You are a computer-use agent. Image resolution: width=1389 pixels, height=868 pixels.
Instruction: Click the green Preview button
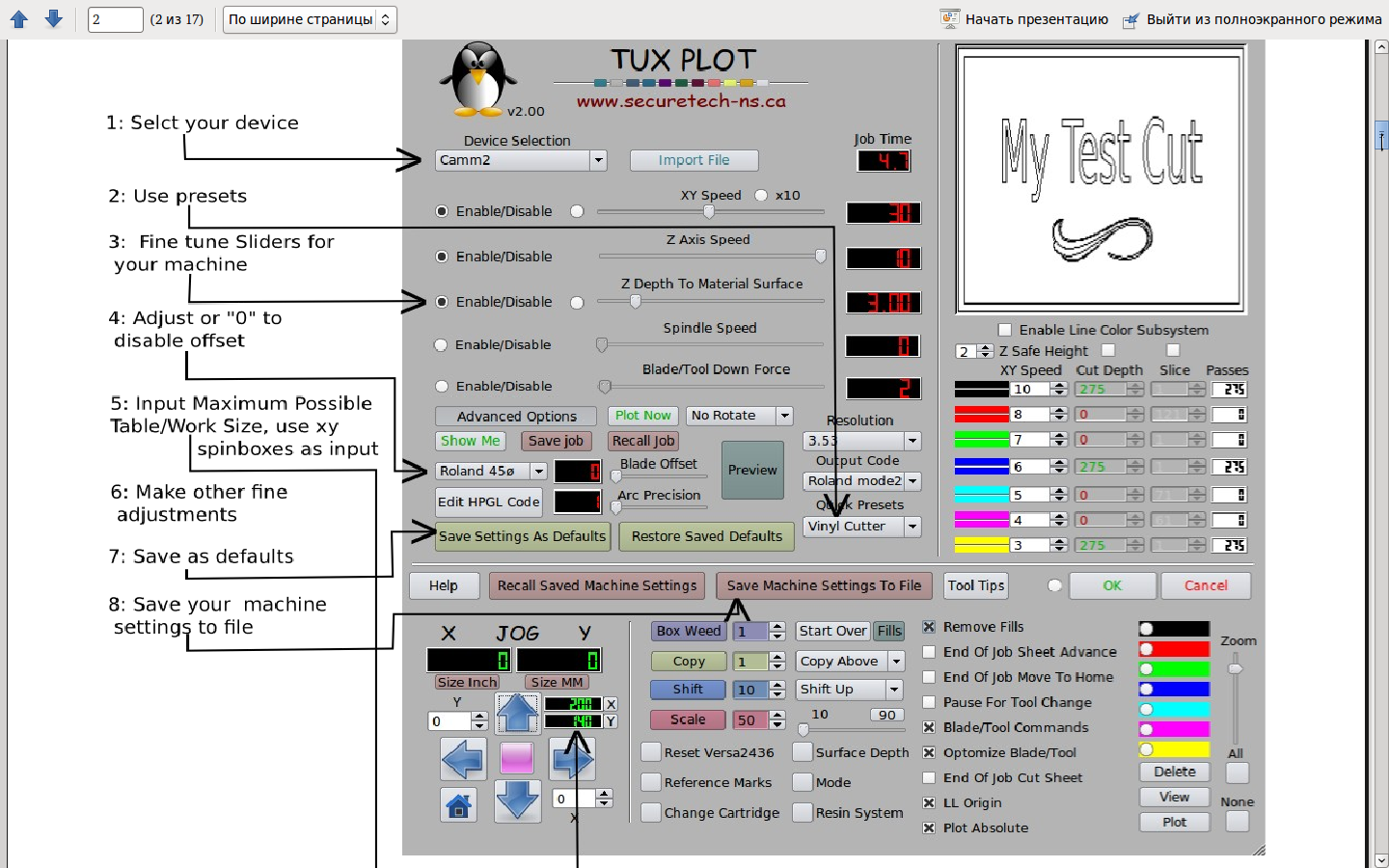click(752, 470)
